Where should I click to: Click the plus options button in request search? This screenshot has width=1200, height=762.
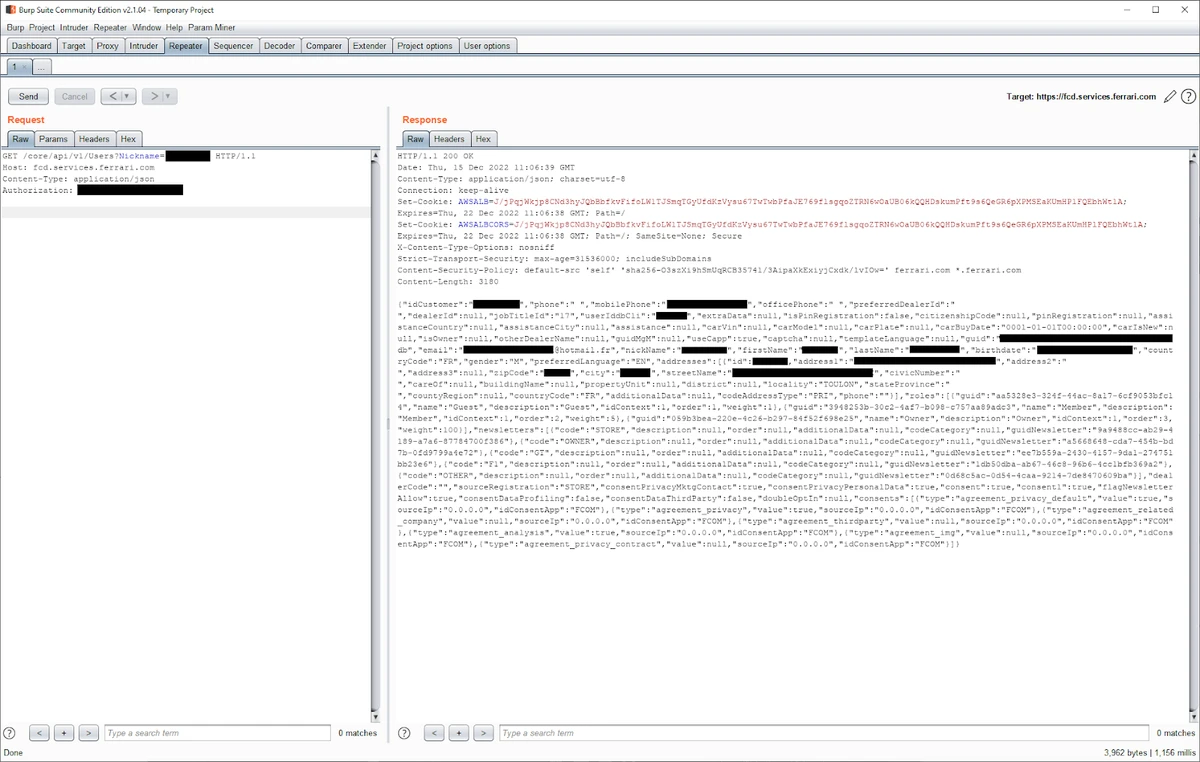[64, 733]
